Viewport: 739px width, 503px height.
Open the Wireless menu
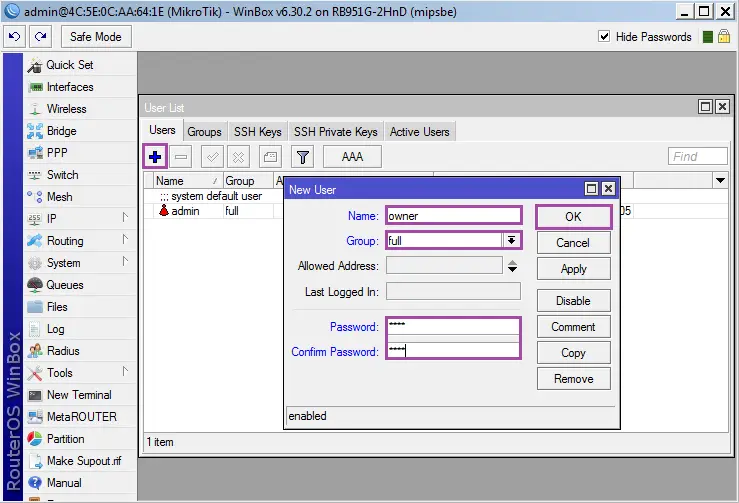tap(80, 109)
